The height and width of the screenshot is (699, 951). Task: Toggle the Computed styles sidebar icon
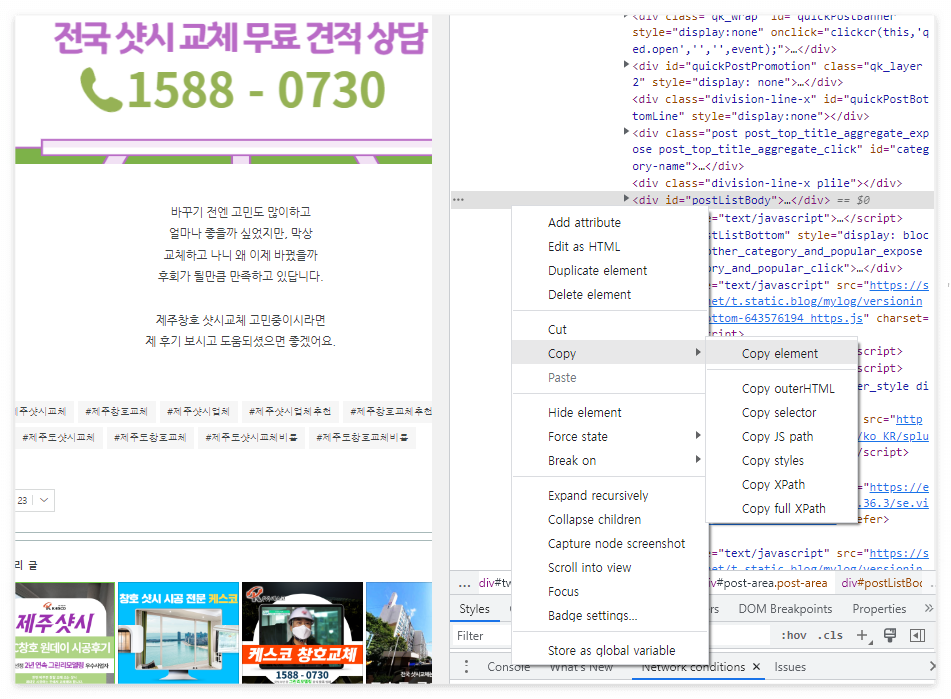click(917, 633)
